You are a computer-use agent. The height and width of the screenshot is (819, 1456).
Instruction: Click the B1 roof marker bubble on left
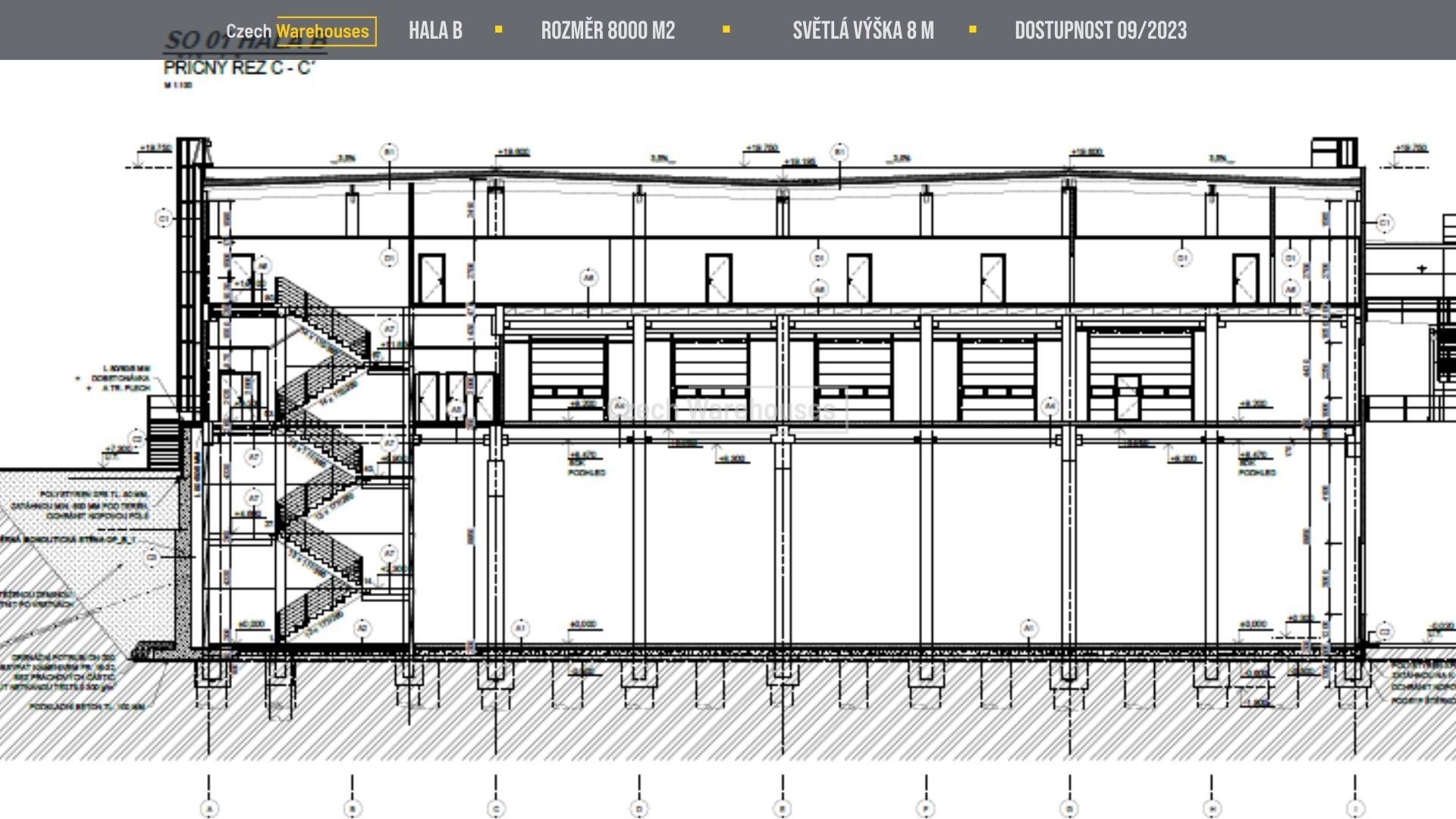coord(389,152)
